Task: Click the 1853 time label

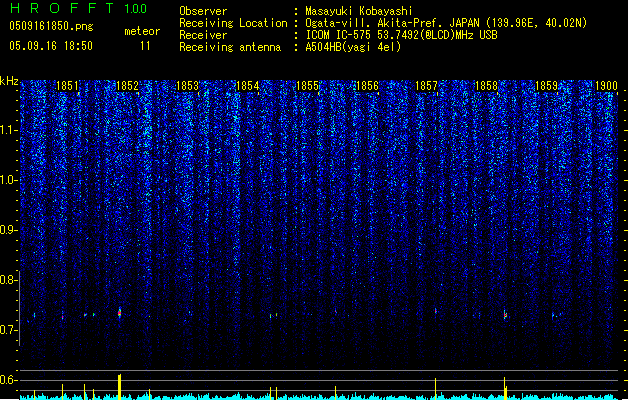Action: 187,85
